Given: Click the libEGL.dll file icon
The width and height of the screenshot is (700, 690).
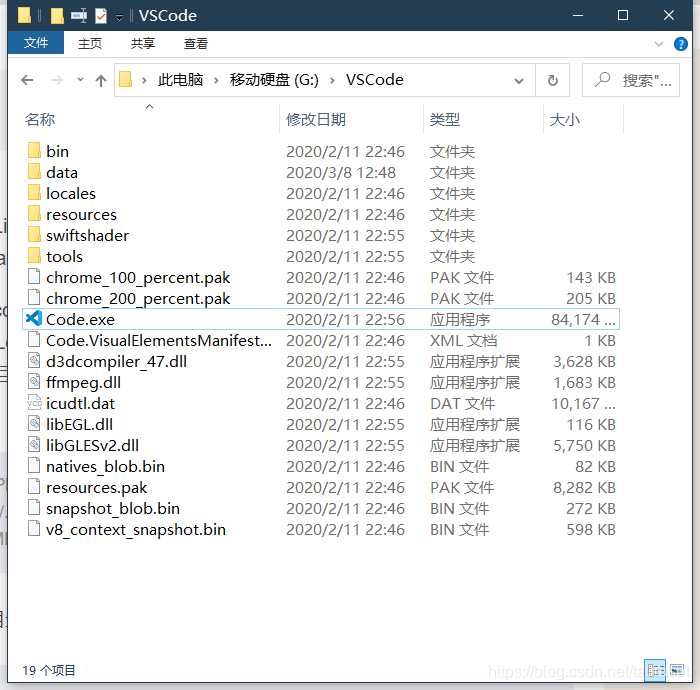Looking at the screenshot, I should [x=34, y=424].
